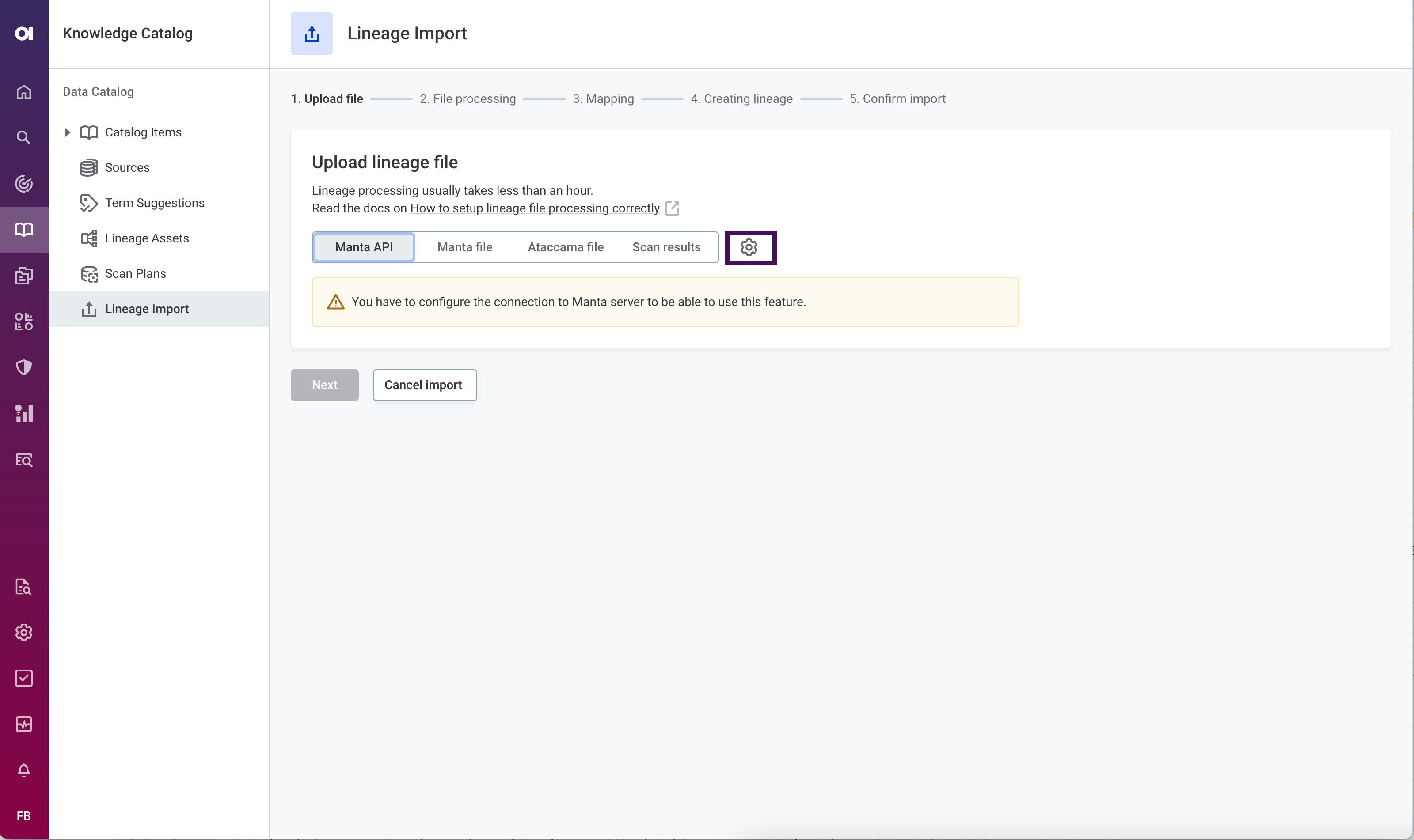Image resolution: width=1414 pixels, height=840 pixels.
Task: Open the Manta connection settings gear
Action: pos(750,247)
